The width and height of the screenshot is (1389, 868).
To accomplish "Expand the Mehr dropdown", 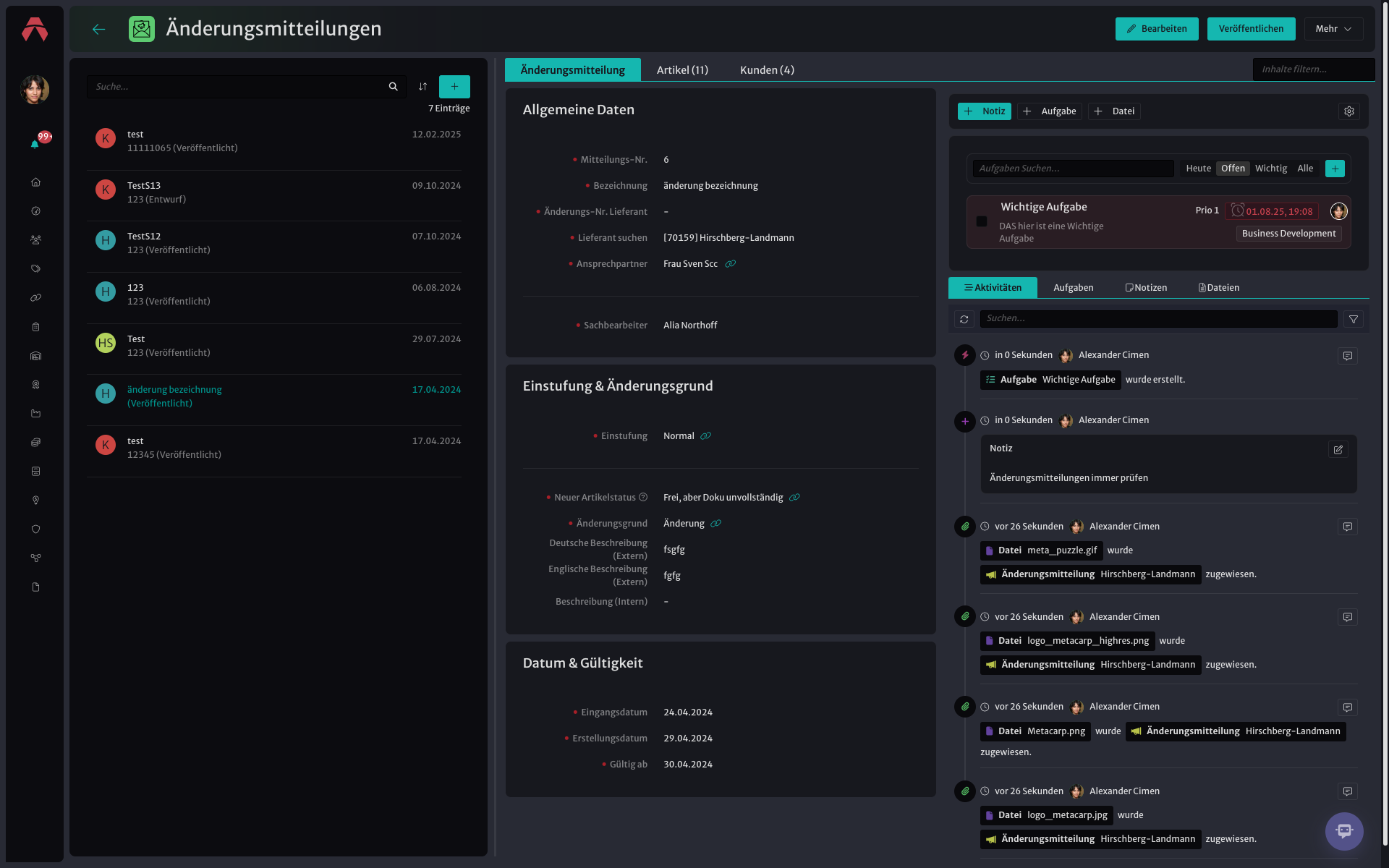I will point(1333,29).
